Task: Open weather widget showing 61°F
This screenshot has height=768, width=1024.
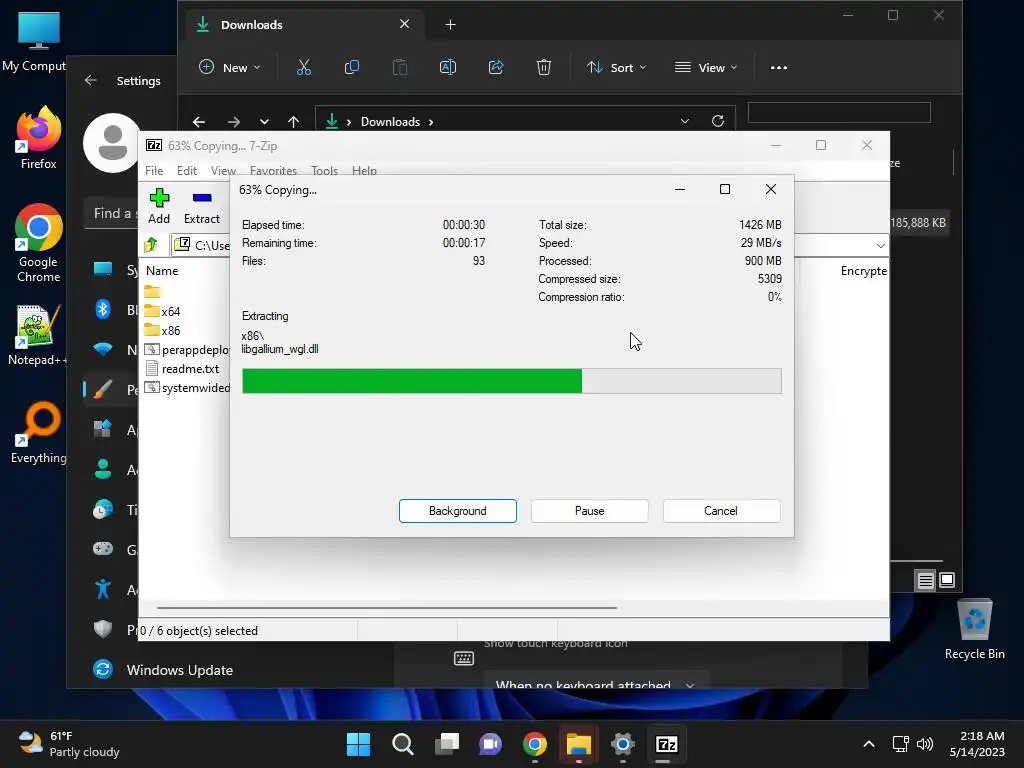Action: (69, 744)
